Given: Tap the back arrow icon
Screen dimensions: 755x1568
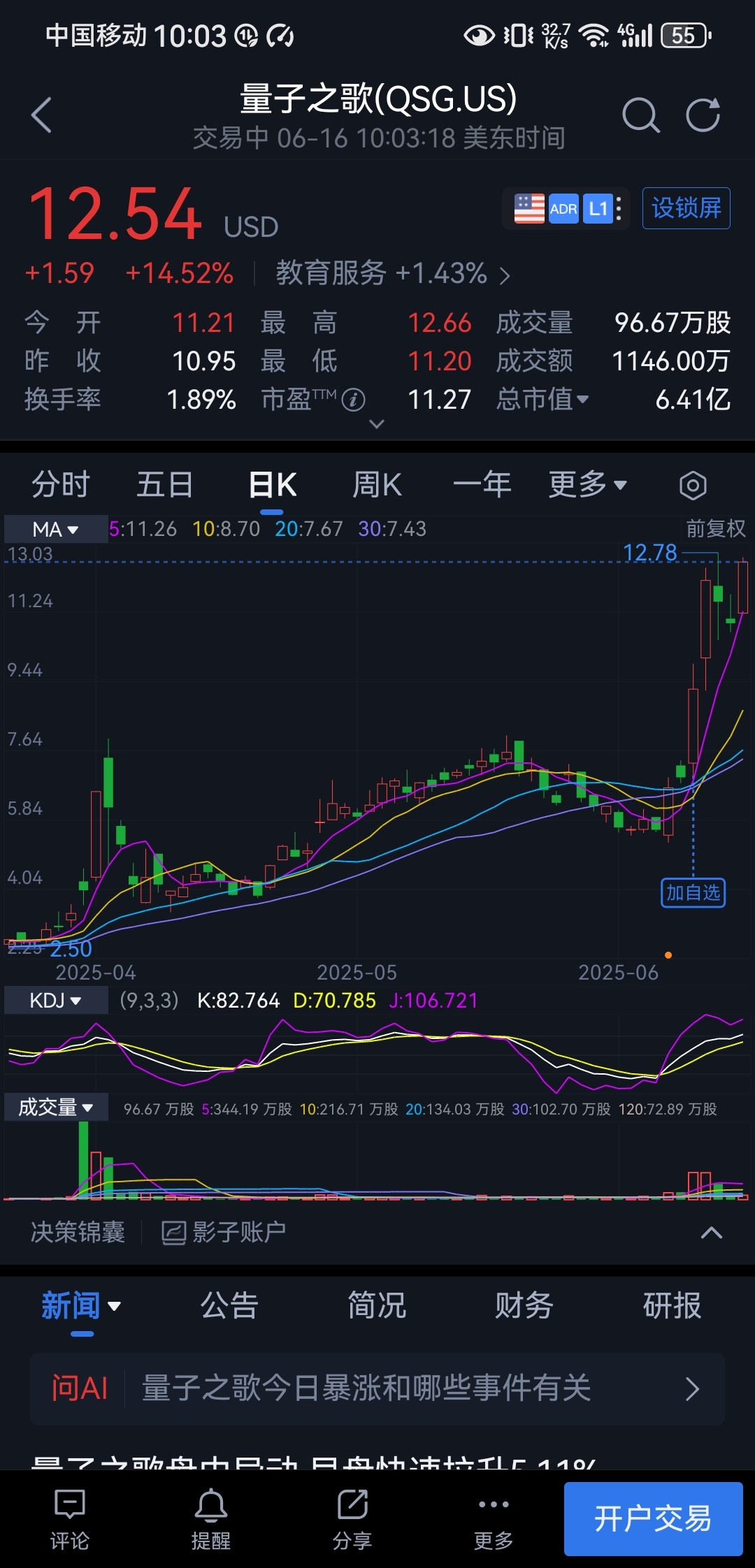Looking at the screenshot, I should (42, 115).
